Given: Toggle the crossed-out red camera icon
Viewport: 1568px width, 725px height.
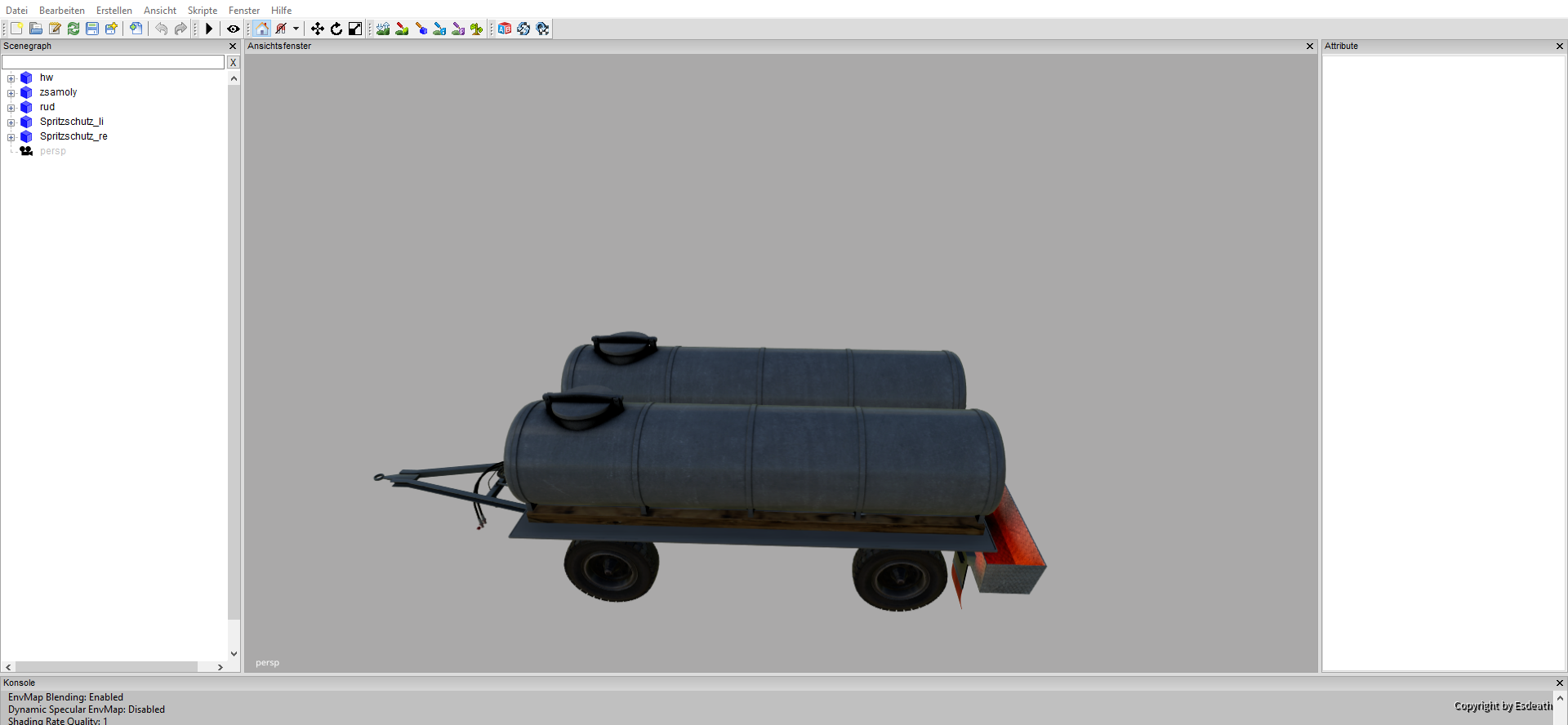Looking at the screenshot, I should click(x=281, y=29).
